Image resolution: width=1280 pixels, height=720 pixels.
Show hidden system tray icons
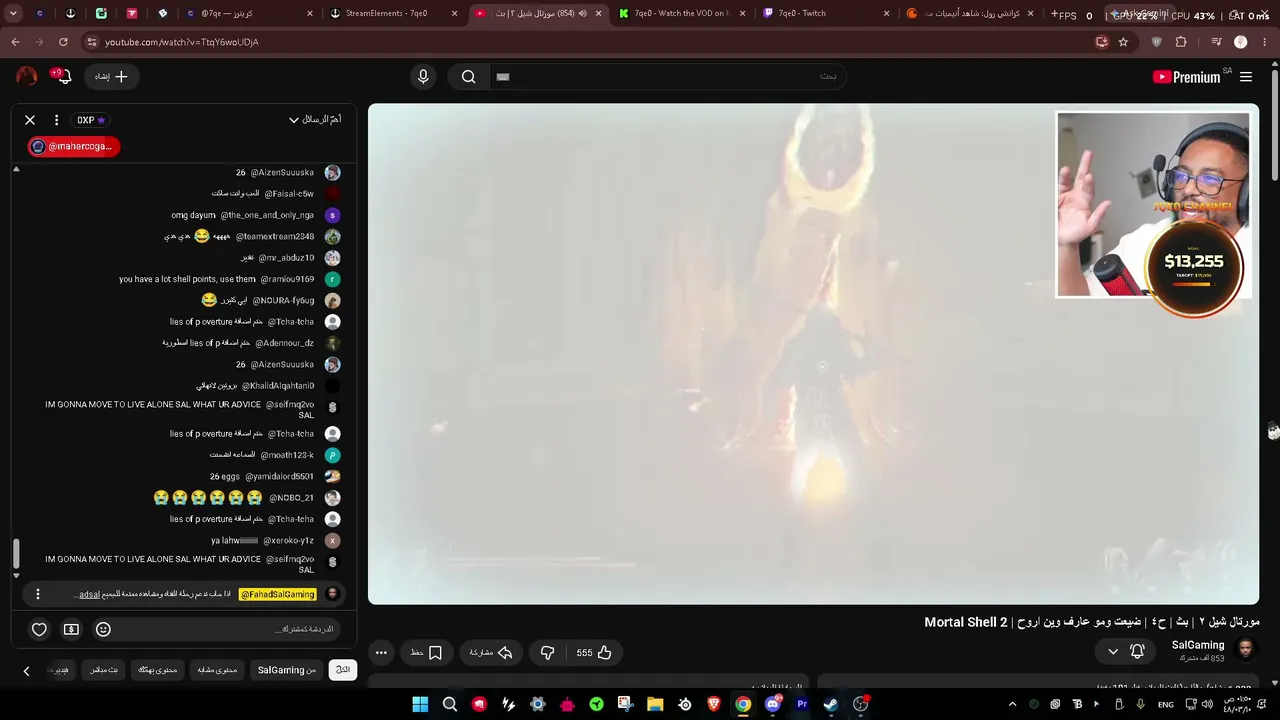pyautogui.click(x=1012, y=704)
